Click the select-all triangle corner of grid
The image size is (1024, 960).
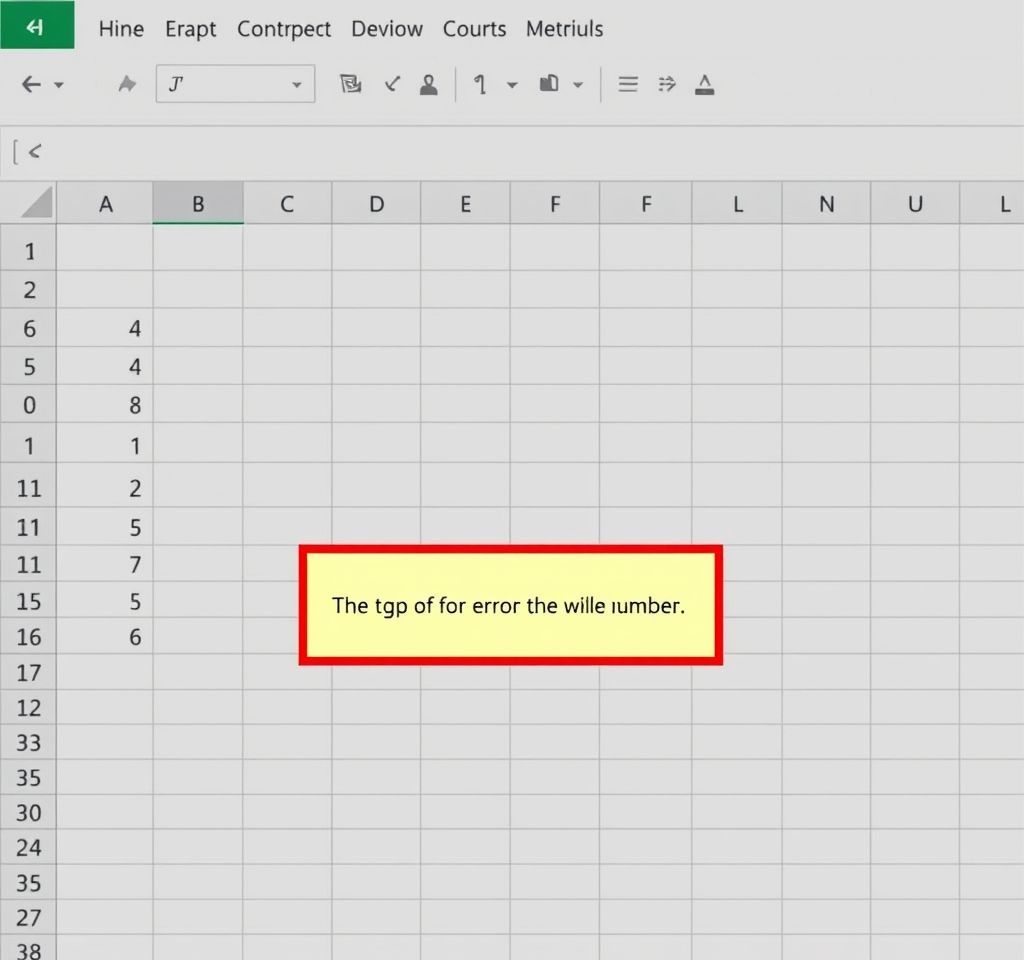(36, 204)
